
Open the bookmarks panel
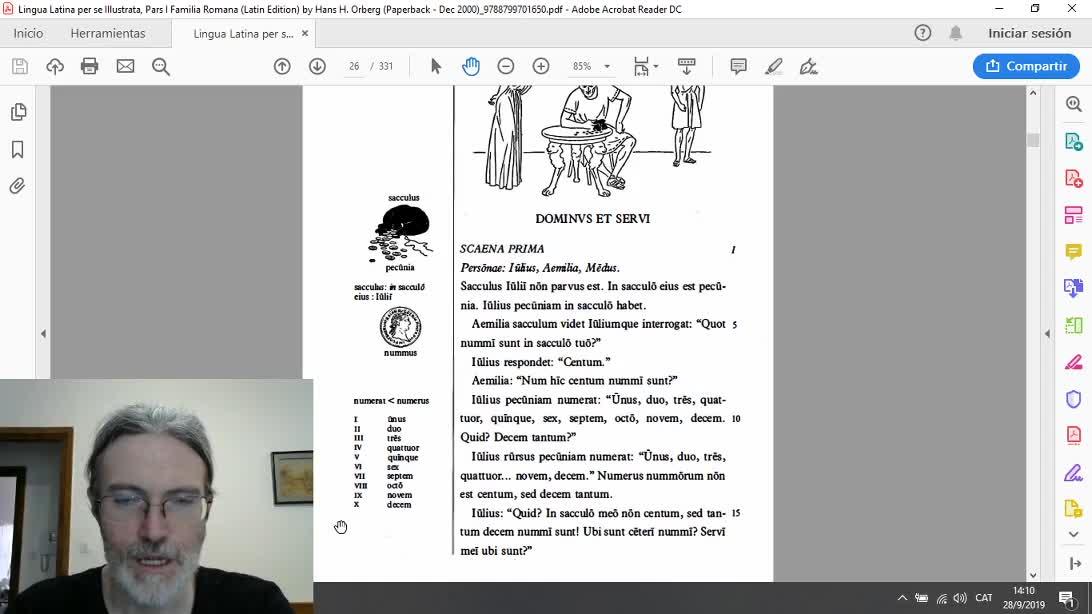click(x=17, y=149)
